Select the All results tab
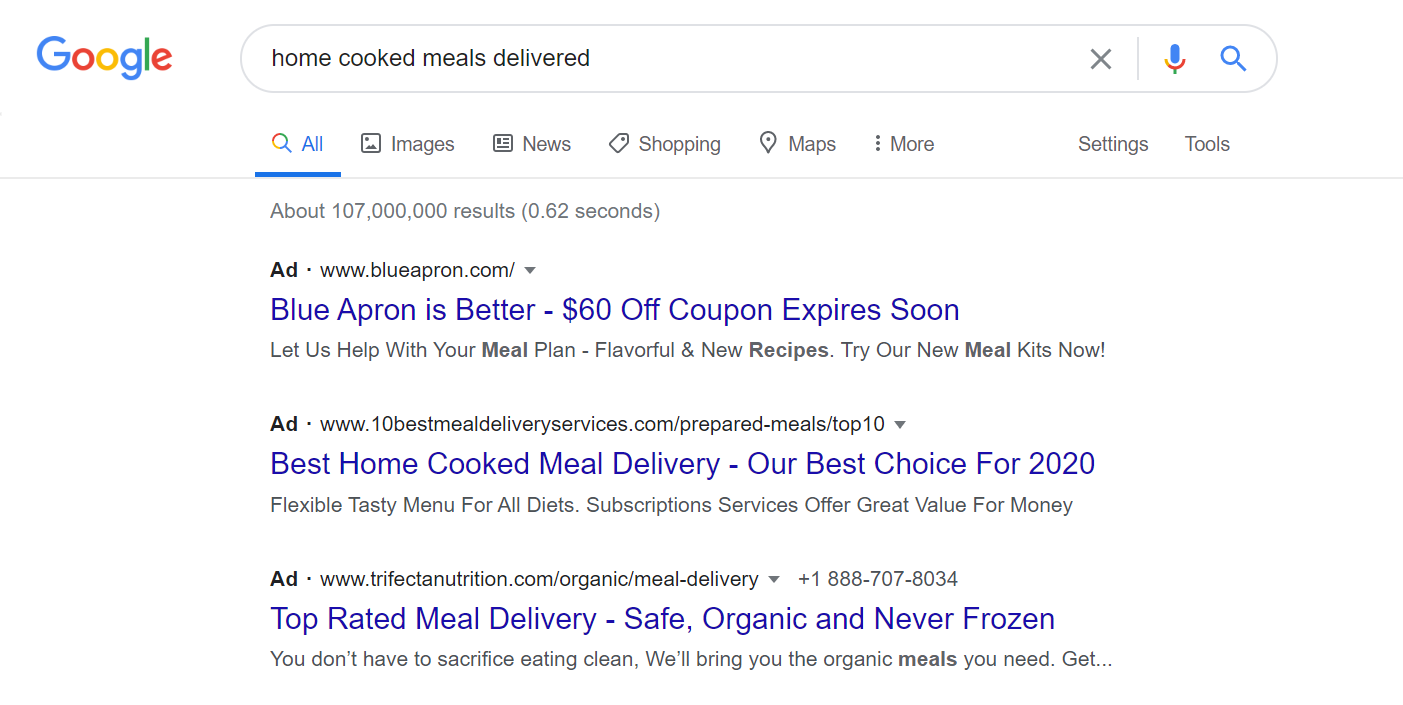 click(x=298, y=144)
